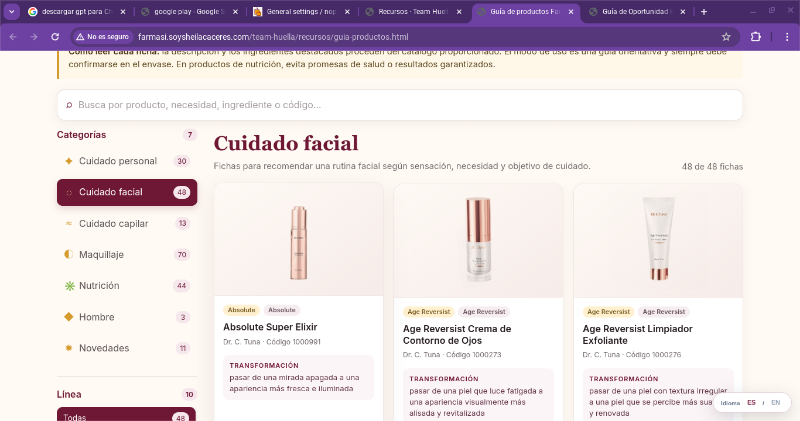Click 'Dr. C. Tuna · Código 1000273' text
800x421 pixels.
click(x=452, y=355)
